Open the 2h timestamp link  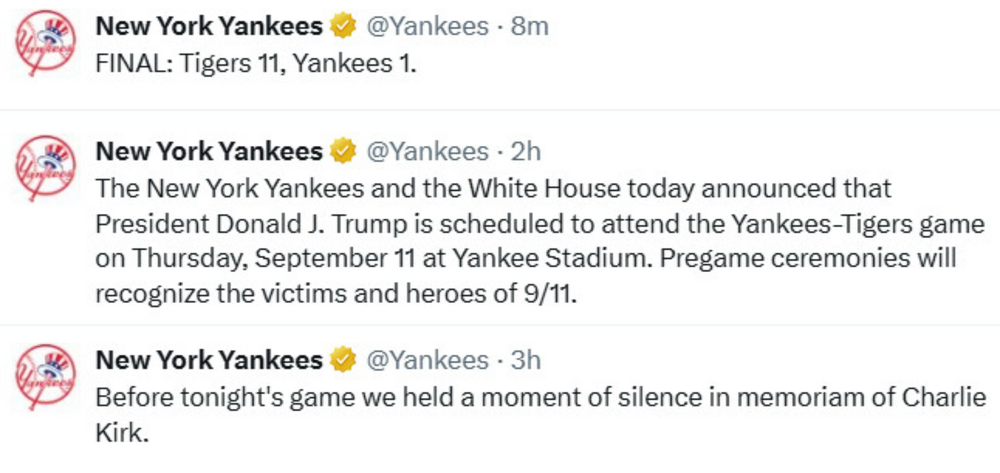(x=526, y=152)
